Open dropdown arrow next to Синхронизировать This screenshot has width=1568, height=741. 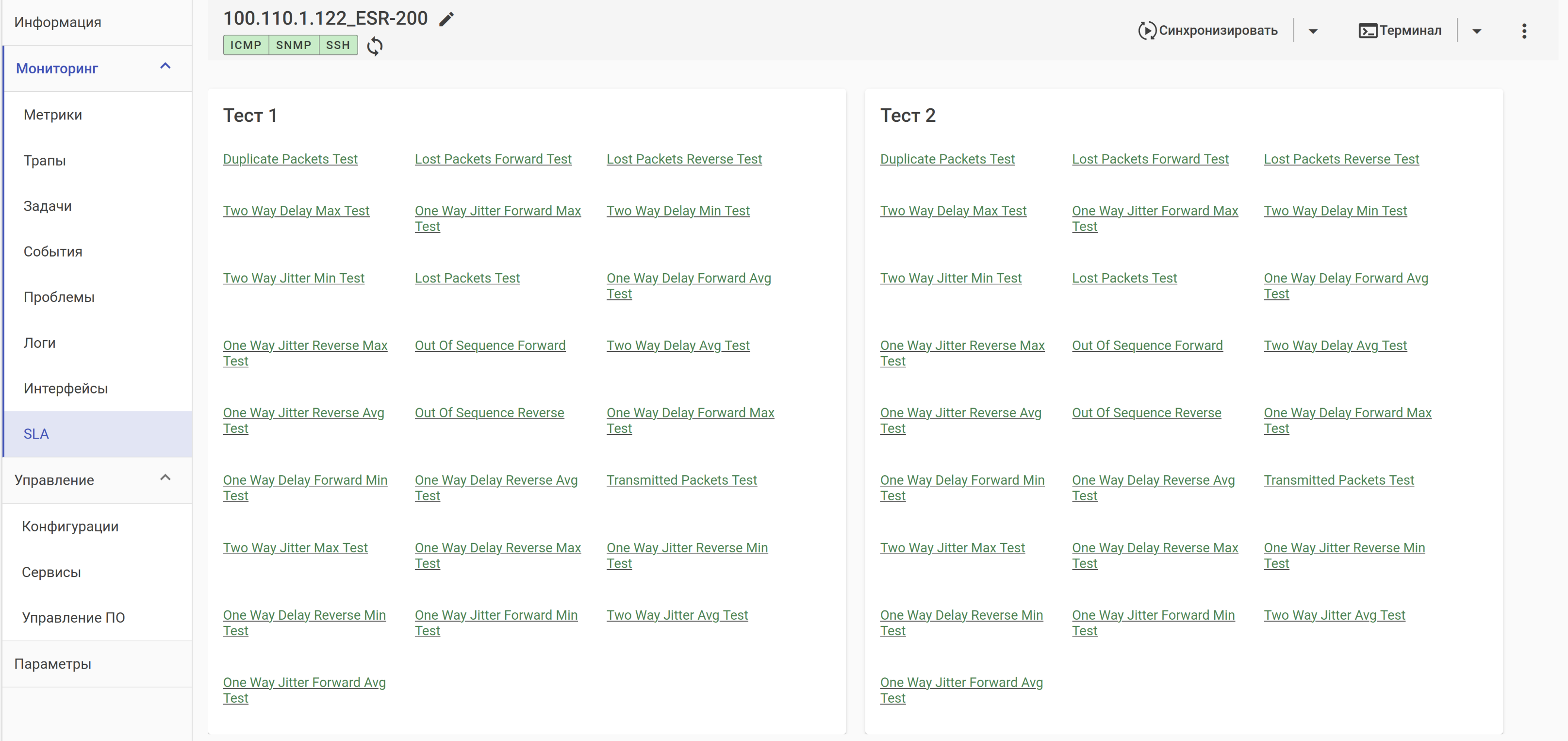click(x=1313, y=31)
